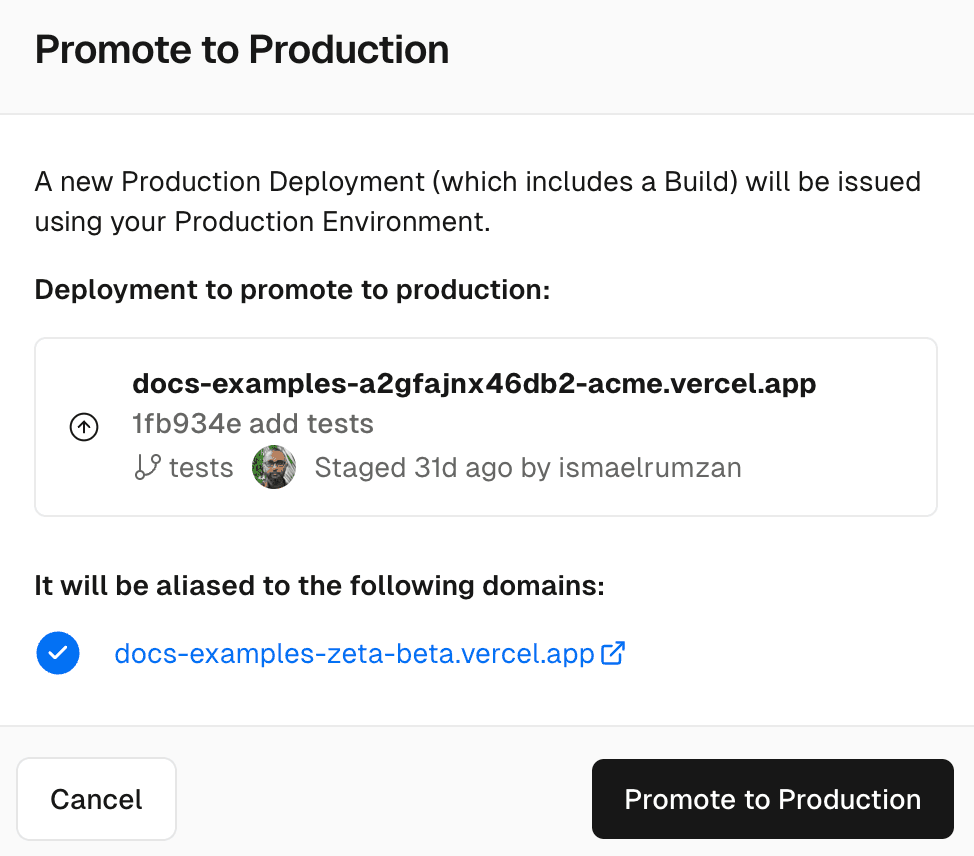974x856 pixels.
Task: Click the Promote to Production dialog title
Action: tap(242, 49)
